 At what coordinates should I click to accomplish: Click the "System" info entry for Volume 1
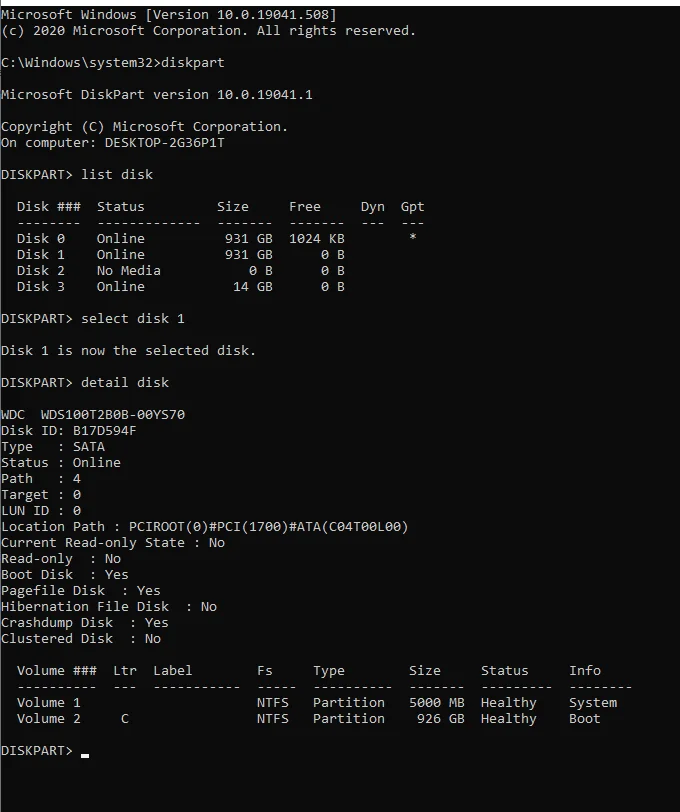[592, 703]
